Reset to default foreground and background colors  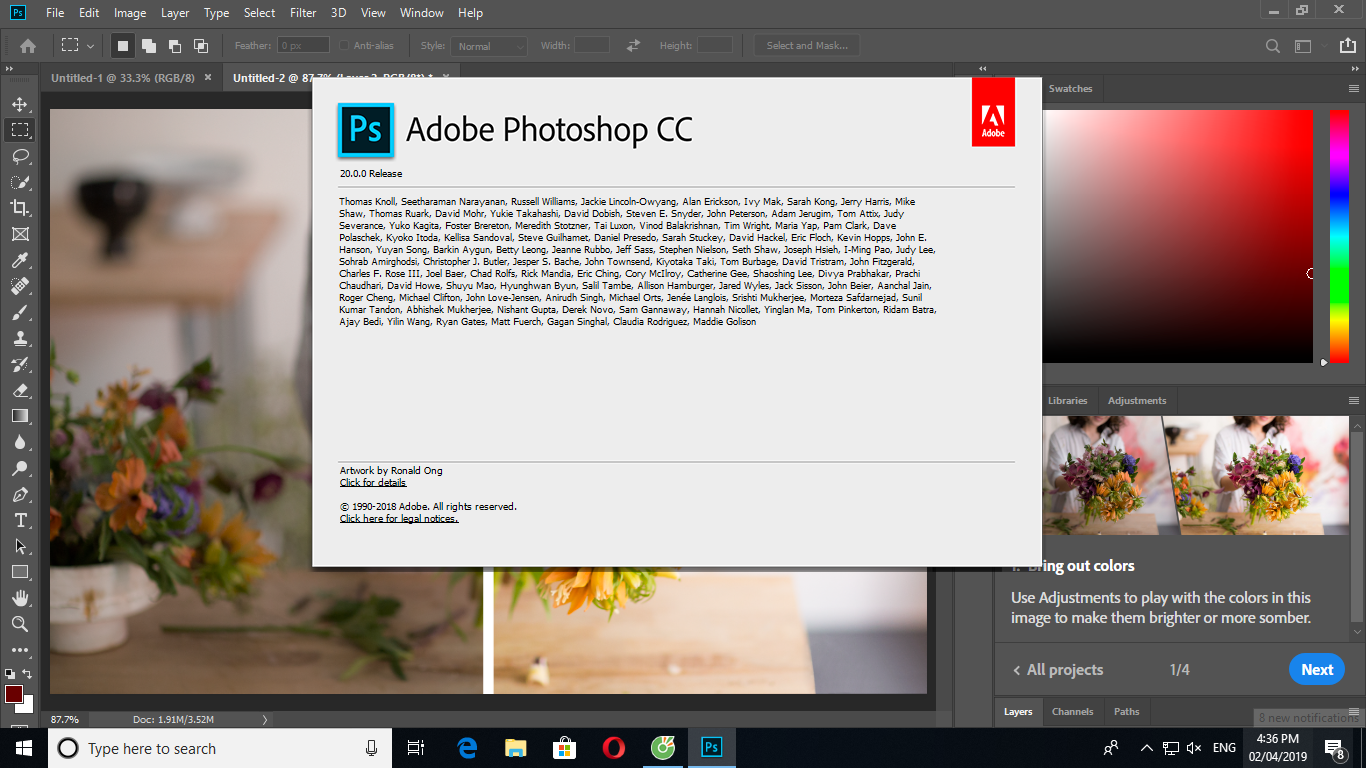(x=10, y=674)
